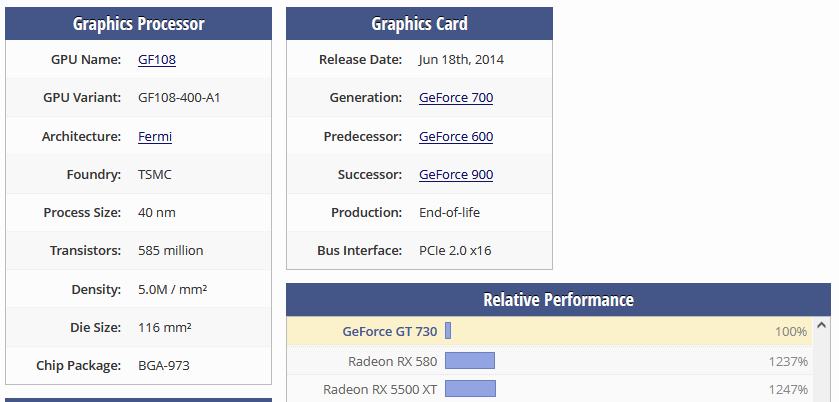This screenshot has height=402, width=839.
Task: Select the highlighted GeForce GT 730 row label
Action: 390,331
